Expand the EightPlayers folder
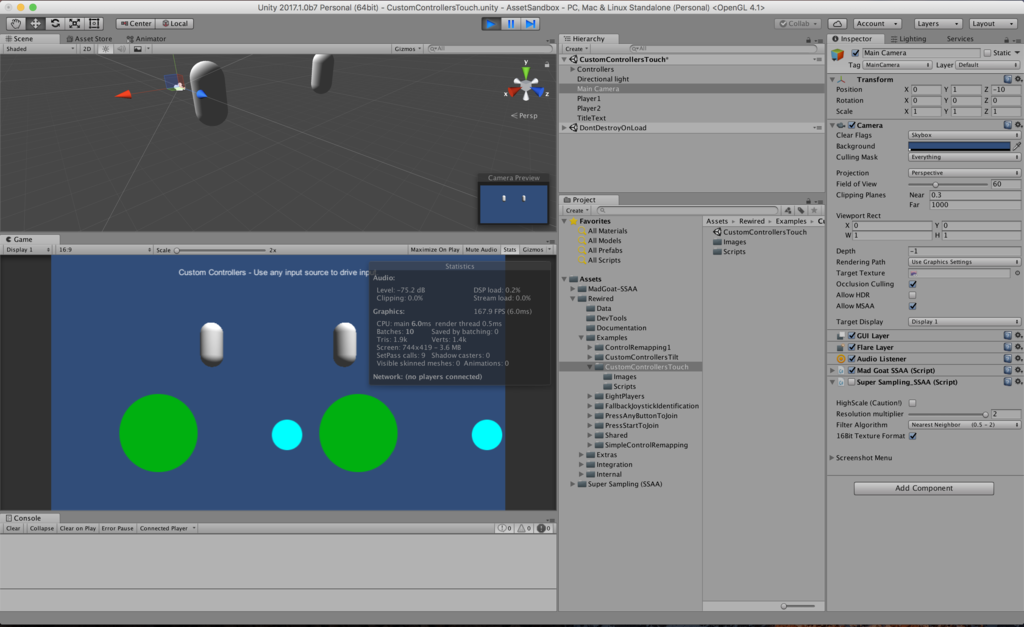Viewport: 1024px width, 627px height. point(590,396)
